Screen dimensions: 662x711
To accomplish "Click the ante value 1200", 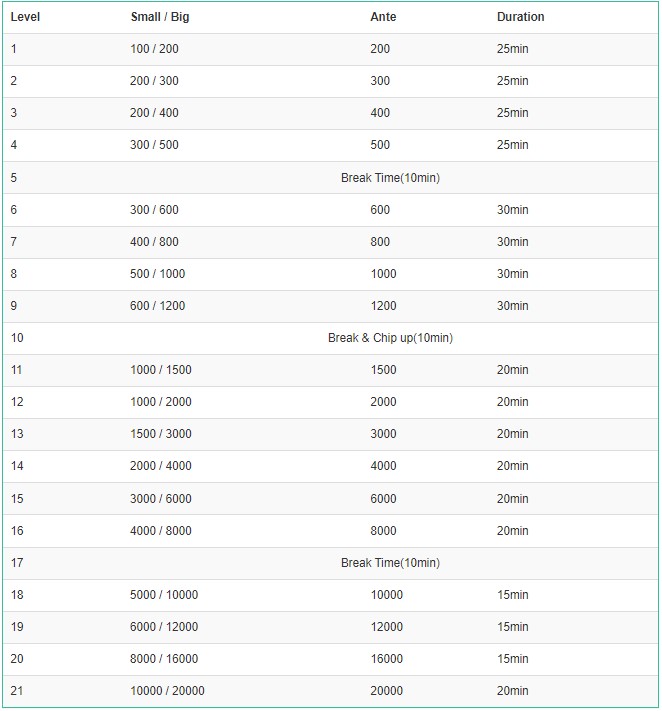I will click(x=383, y=306).
